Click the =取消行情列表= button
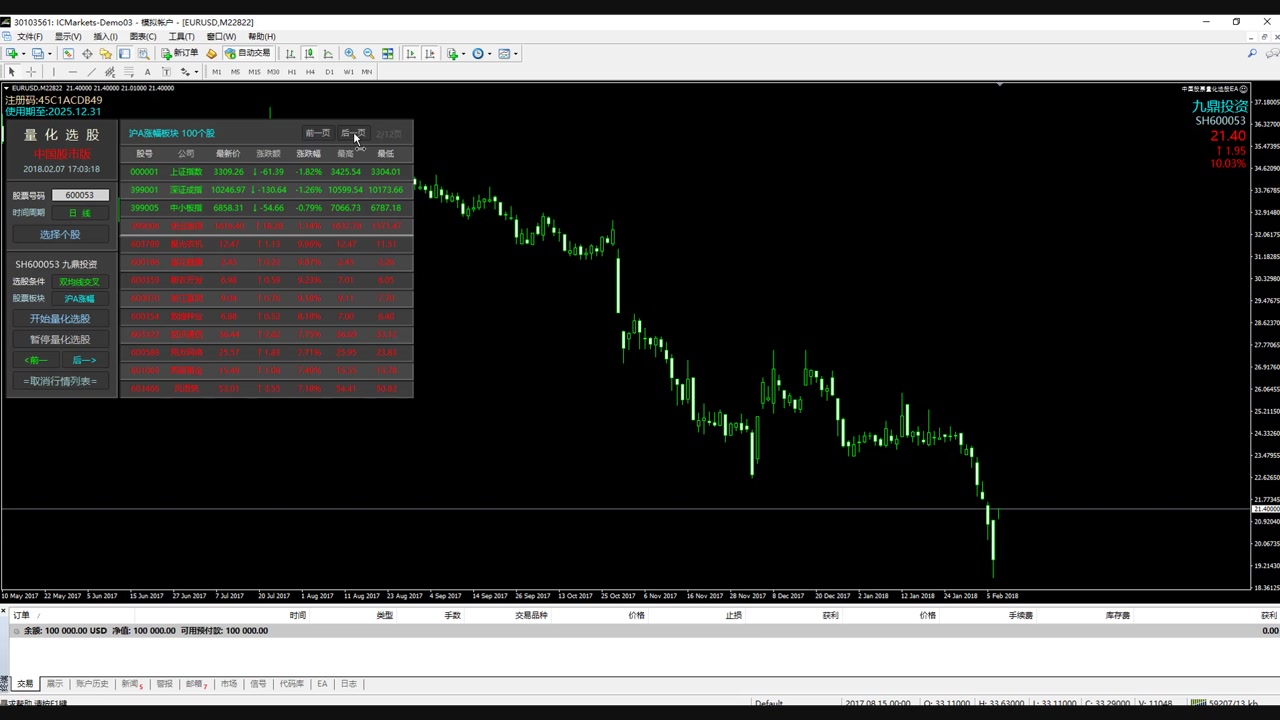The width and height of the screenshot is (1280, 720). tap(60, 381)
